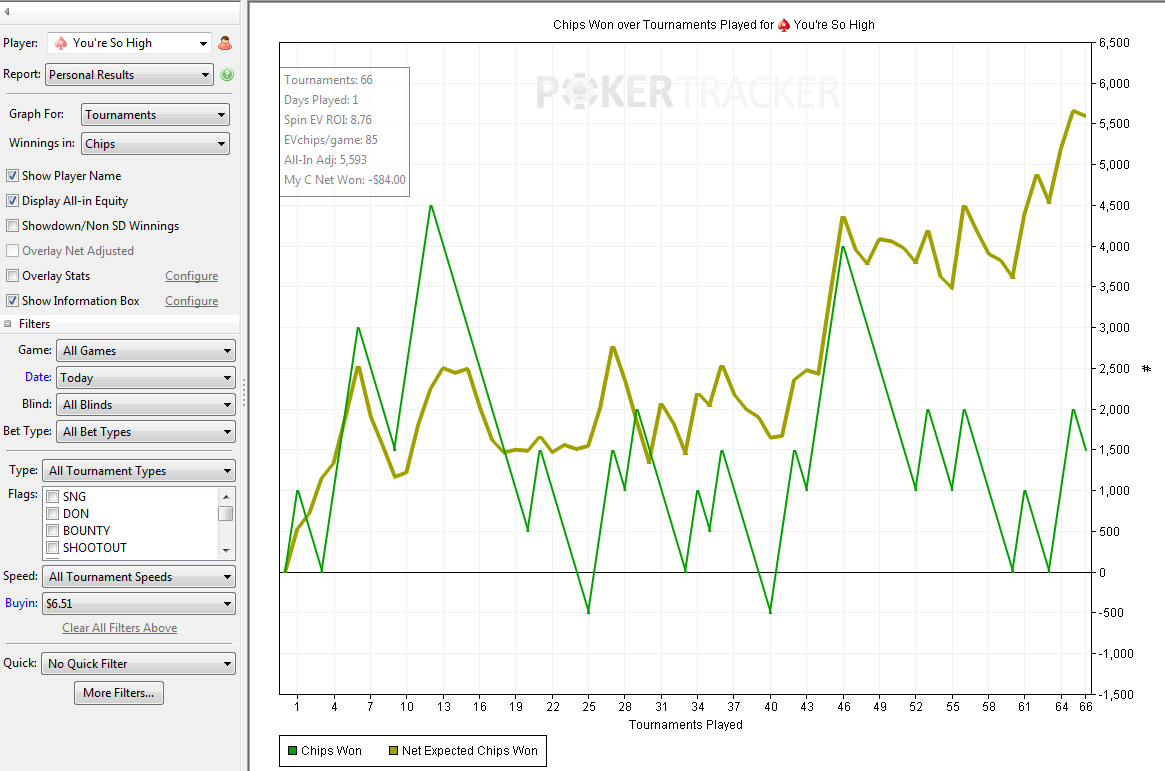This screenshot has height=771, width=1165.
Task: Click the player profile icon
Action: coord(224,43)
